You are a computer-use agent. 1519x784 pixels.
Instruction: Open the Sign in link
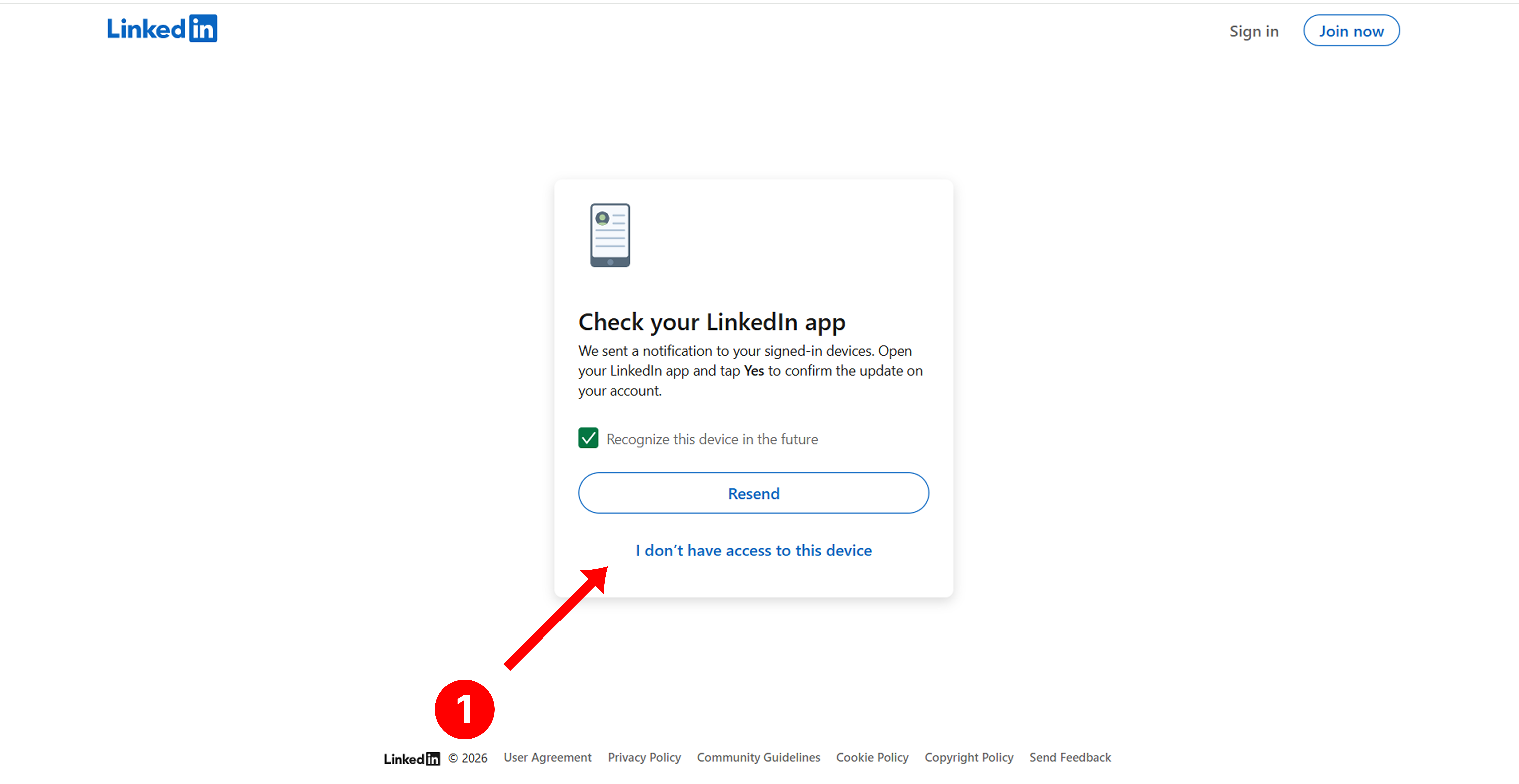click(1254, 31)
